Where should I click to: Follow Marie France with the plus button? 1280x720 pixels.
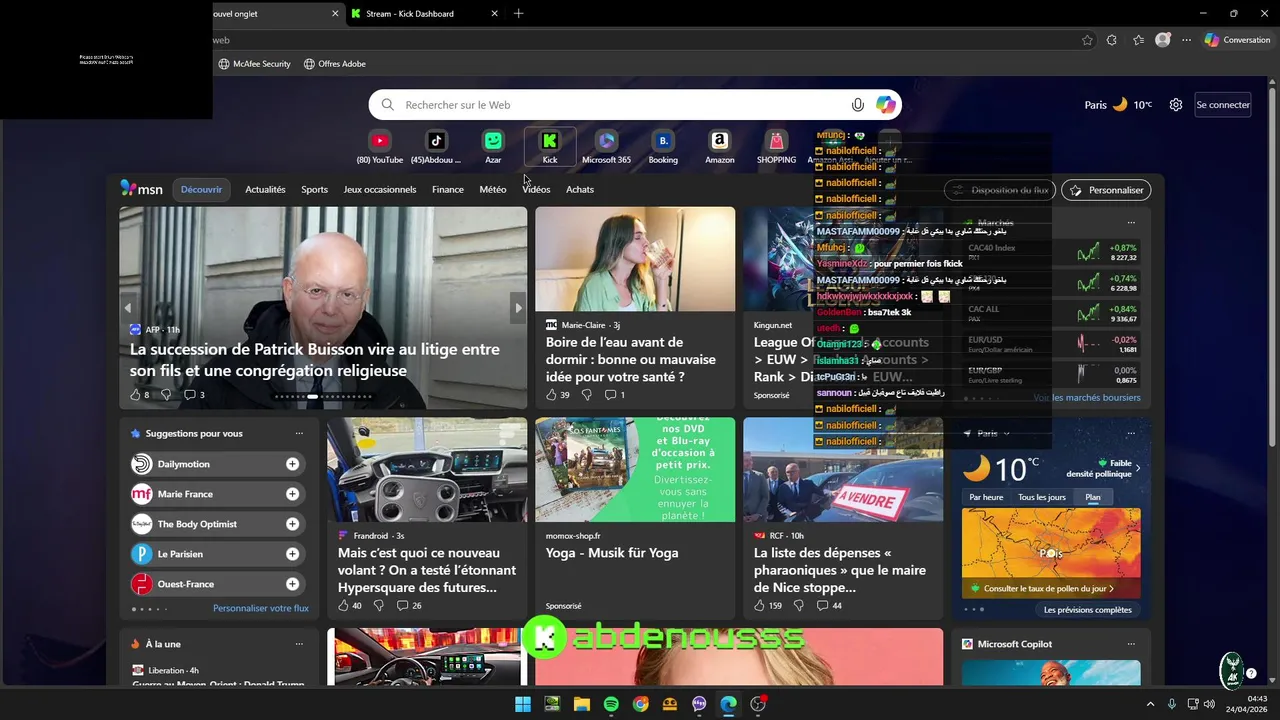pos(292,494)
